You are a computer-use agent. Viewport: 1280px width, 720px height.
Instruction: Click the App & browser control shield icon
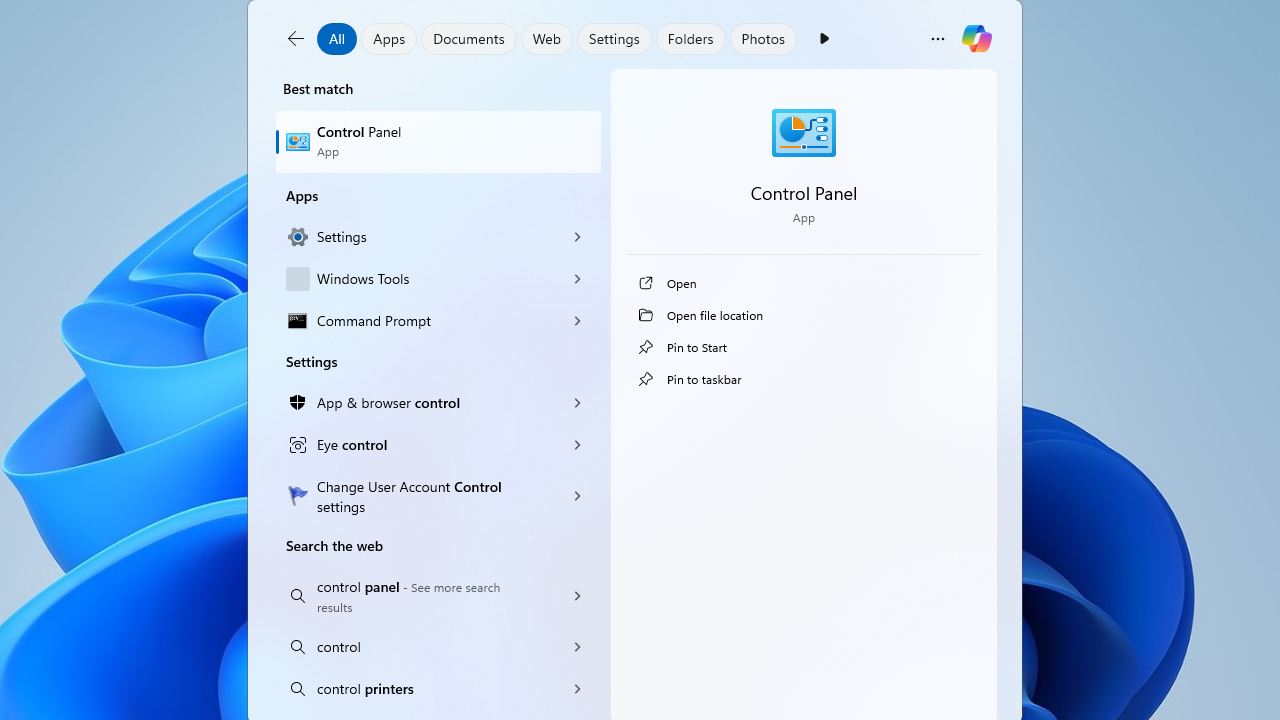(298, 403)
